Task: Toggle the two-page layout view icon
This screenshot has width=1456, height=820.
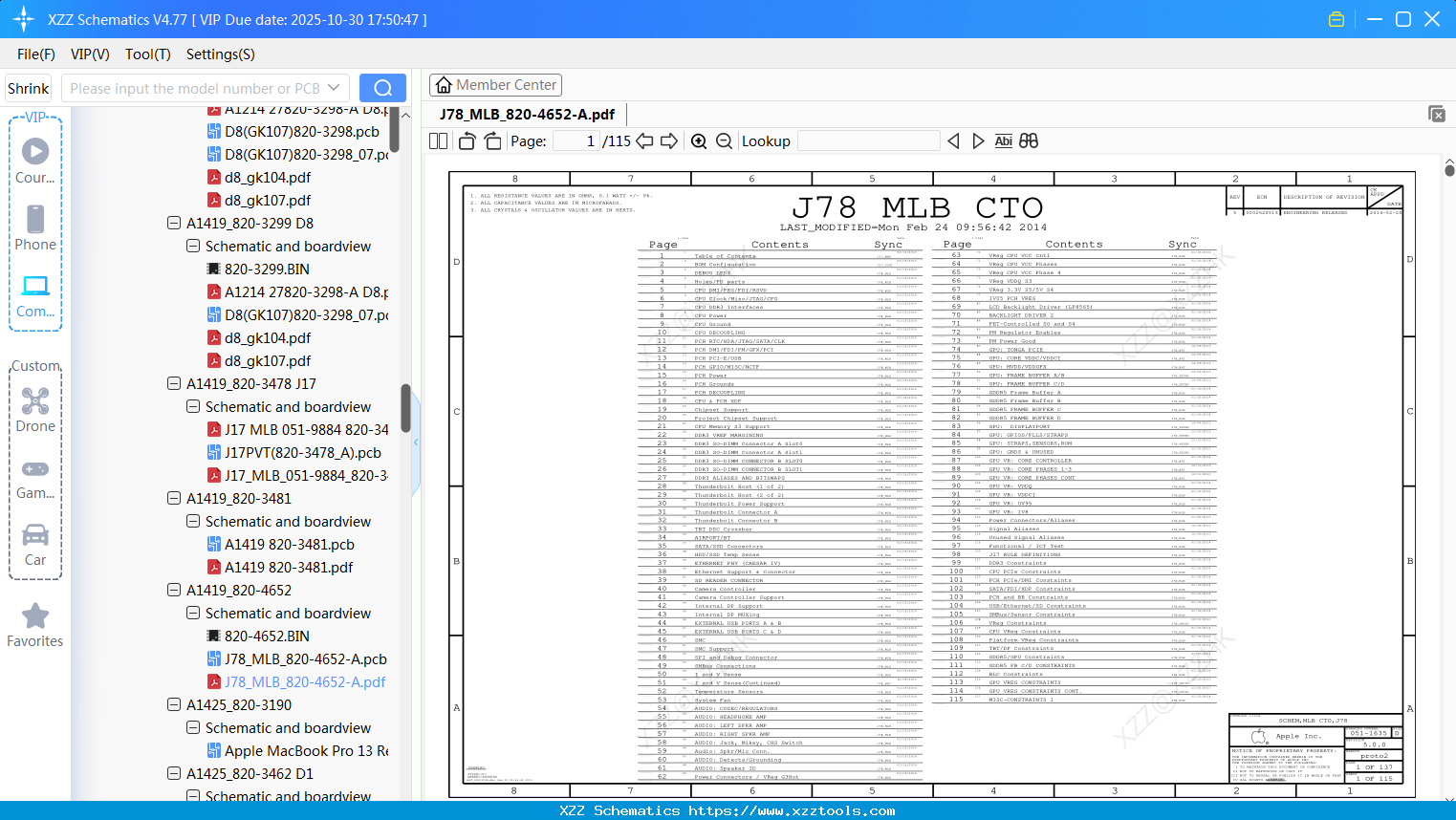Action: point(439,140)
